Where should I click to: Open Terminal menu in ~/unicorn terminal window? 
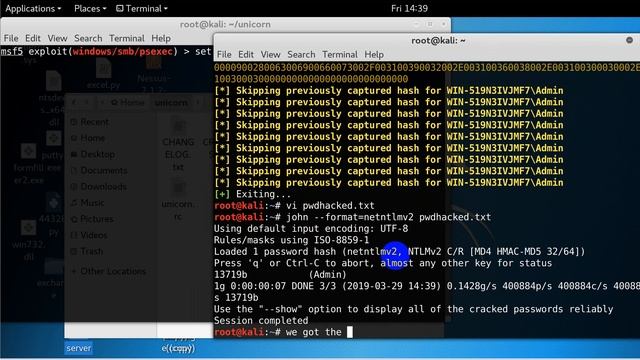[127, 38]
